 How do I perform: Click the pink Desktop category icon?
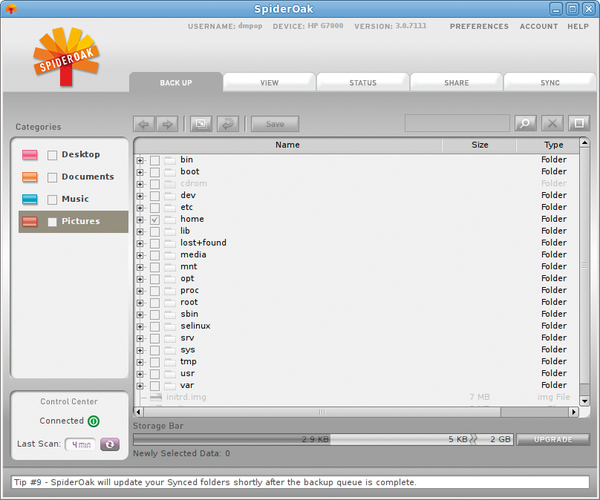pyautogui.click(x=30, y=155)
